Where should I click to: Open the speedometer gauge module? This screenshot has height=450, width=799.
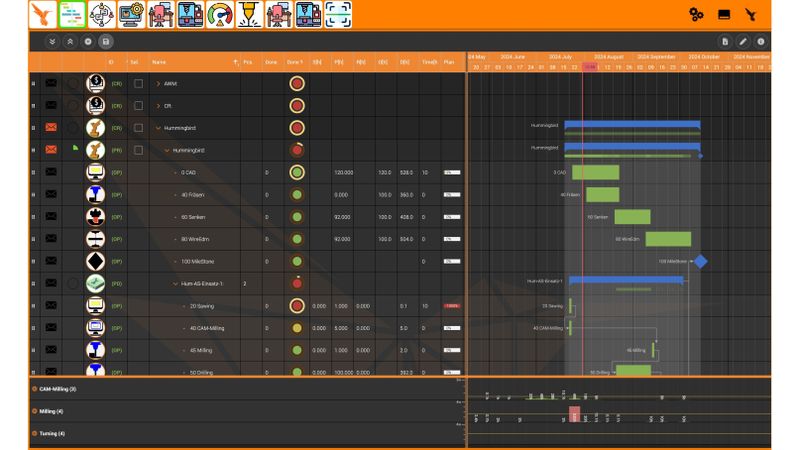click(220, 14)
